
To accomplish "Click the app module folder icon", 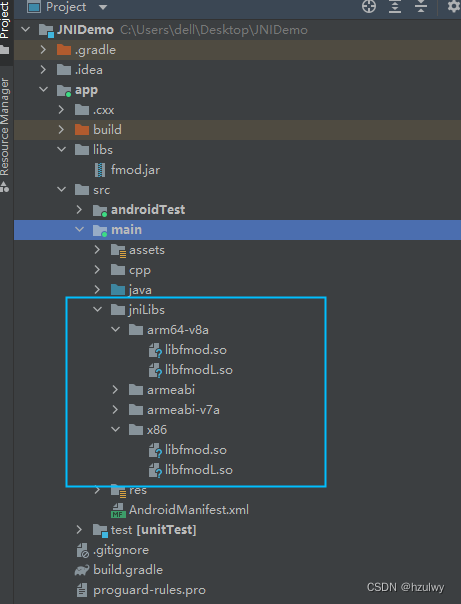I will click(64, 91).
